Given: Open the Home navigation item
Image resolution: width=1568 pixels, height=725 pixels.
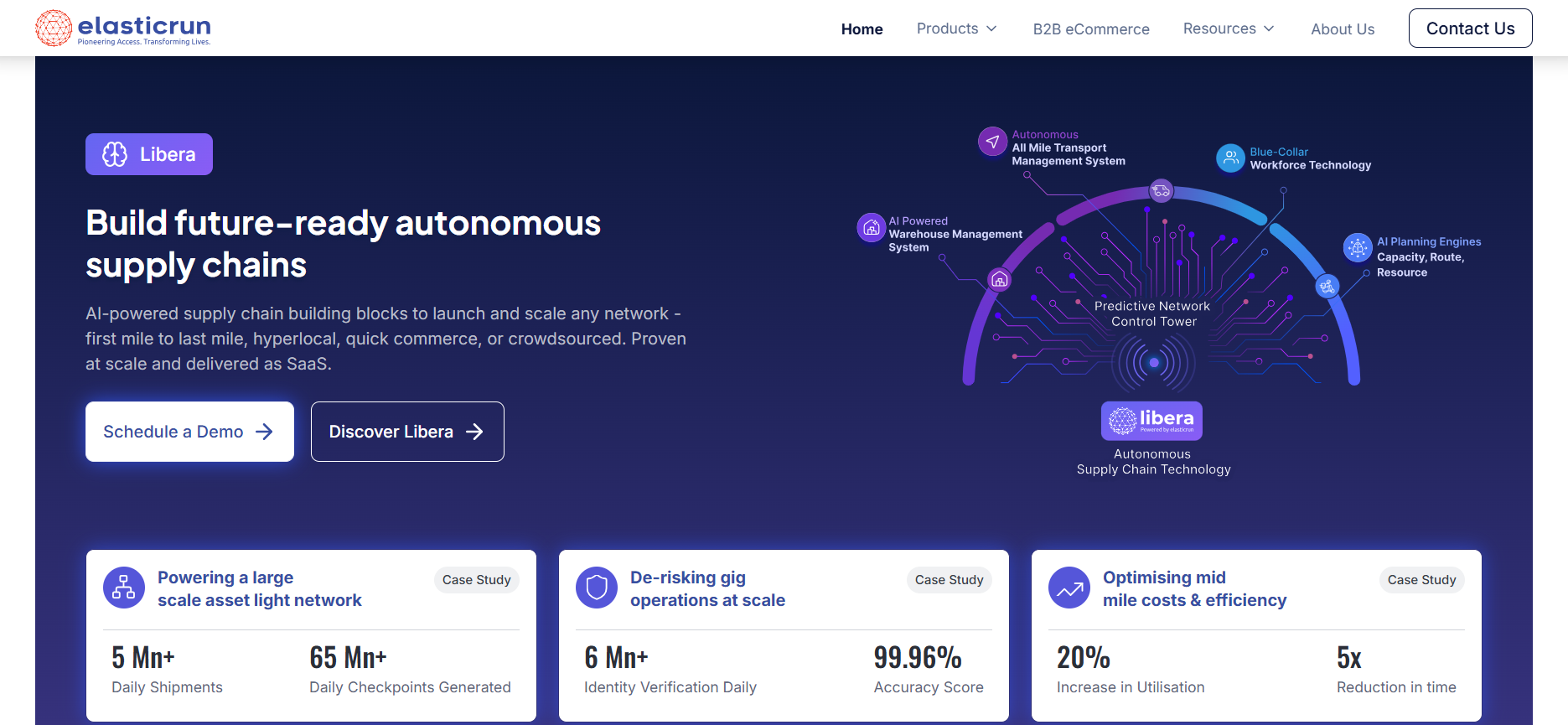Looking at the screenshot, I should pyautogui.click(x=862, y=29).
